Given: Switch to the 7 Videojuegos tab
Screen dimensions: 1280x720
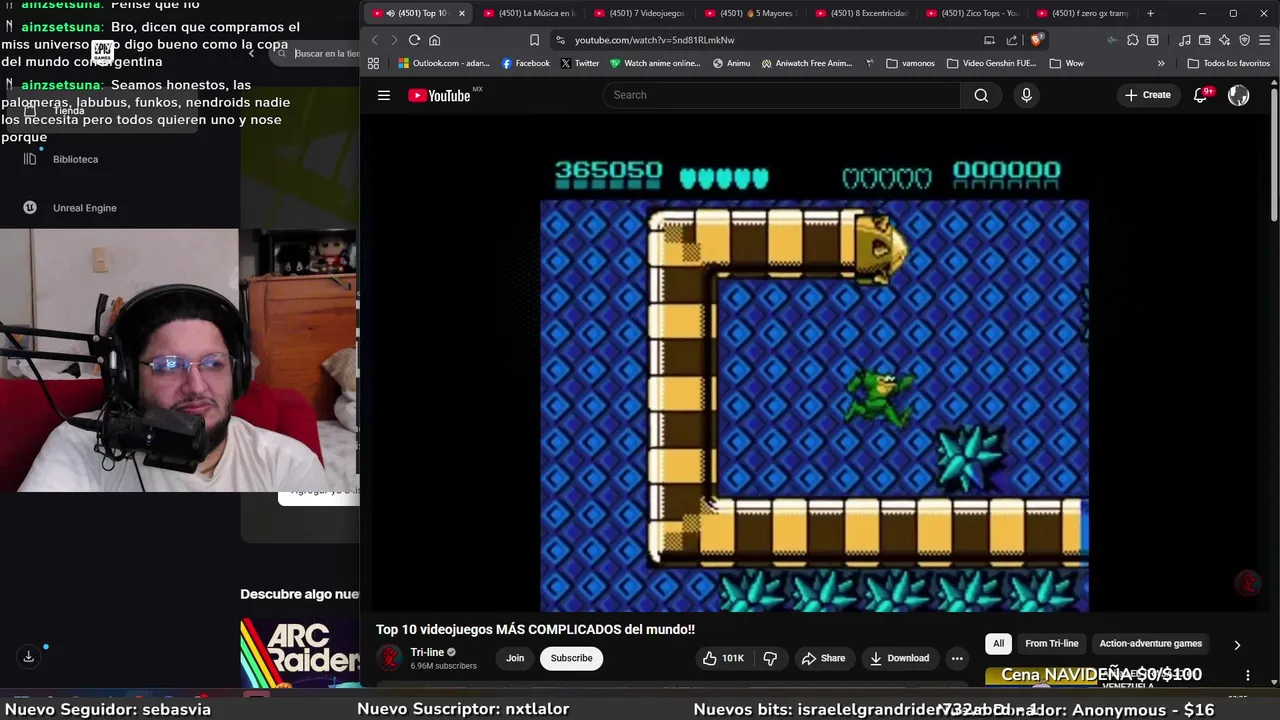Looking at the screenshot, I should 640,13.
